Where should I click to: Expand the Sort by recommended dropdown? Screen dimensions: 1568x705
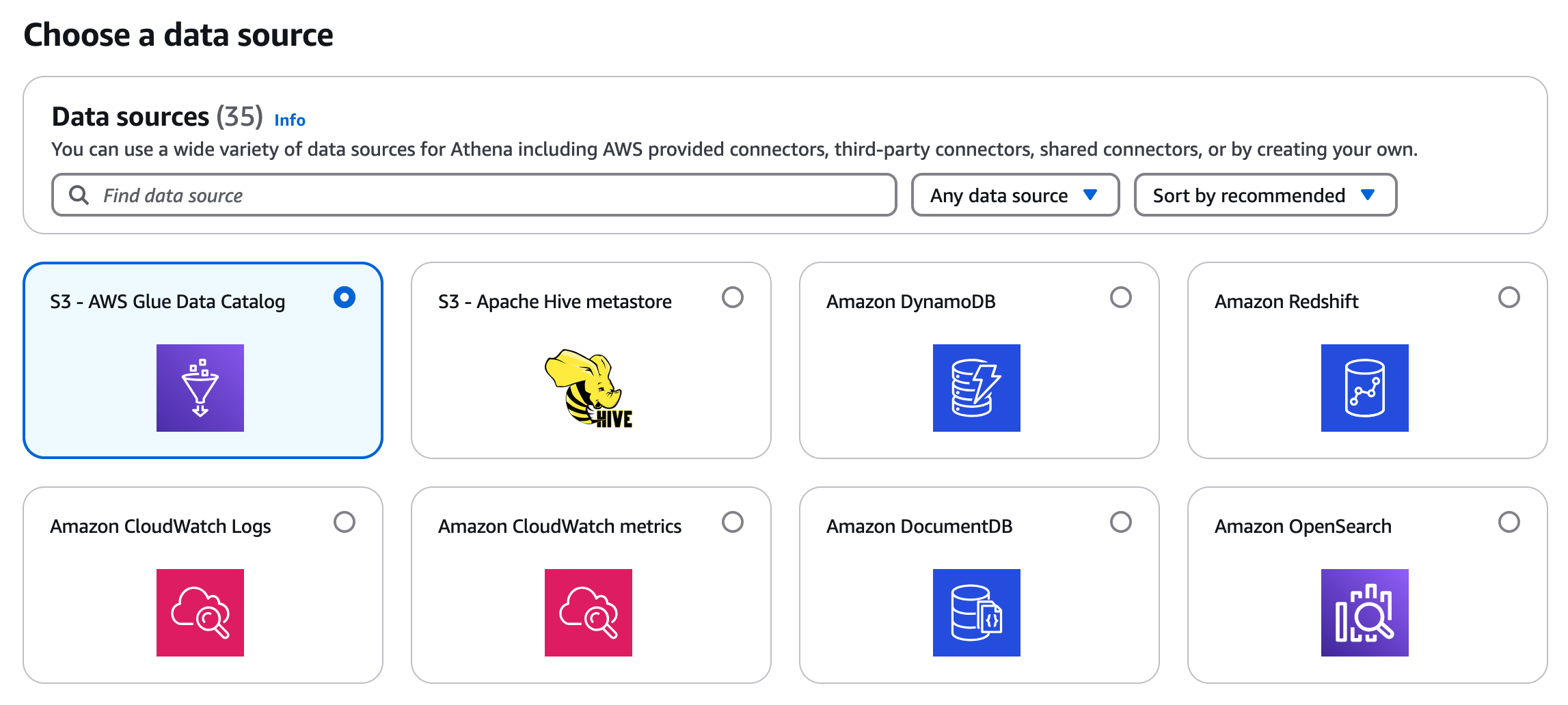pyautogui.click(x=1266, y=195)
